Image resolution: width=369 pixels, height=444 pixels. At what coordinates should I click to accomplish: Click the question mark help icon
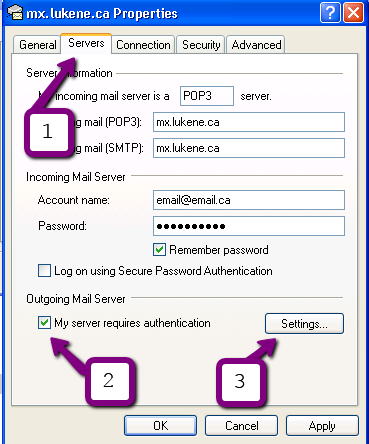(x=330, y=13)
